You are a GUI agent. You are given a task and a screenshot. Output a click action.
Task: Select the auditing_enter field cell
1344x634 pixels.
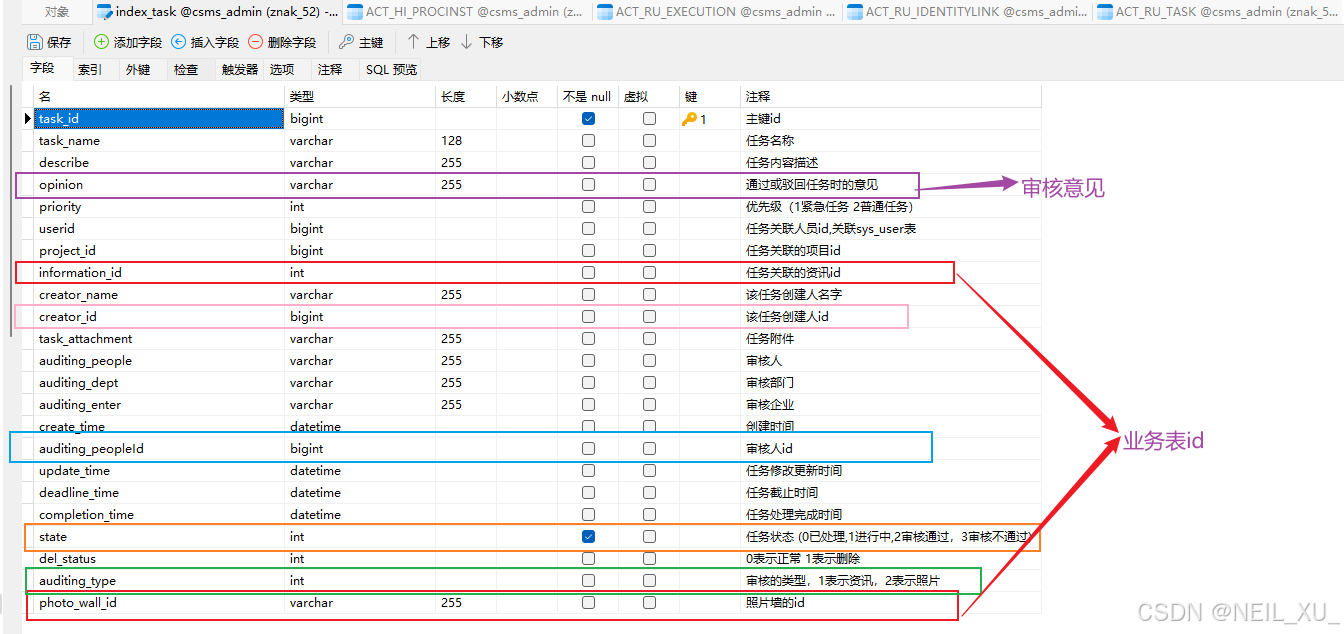[159, 404]
